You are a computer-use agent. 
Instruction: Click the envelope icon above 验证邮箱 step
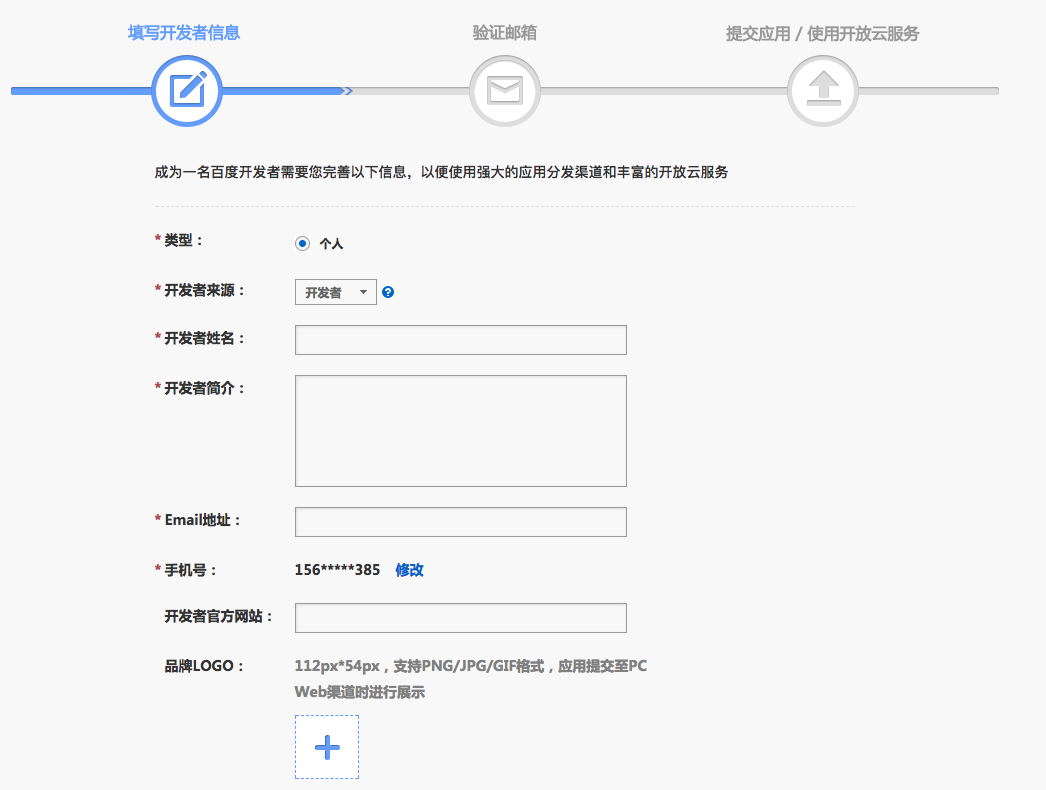coord(504,90)
